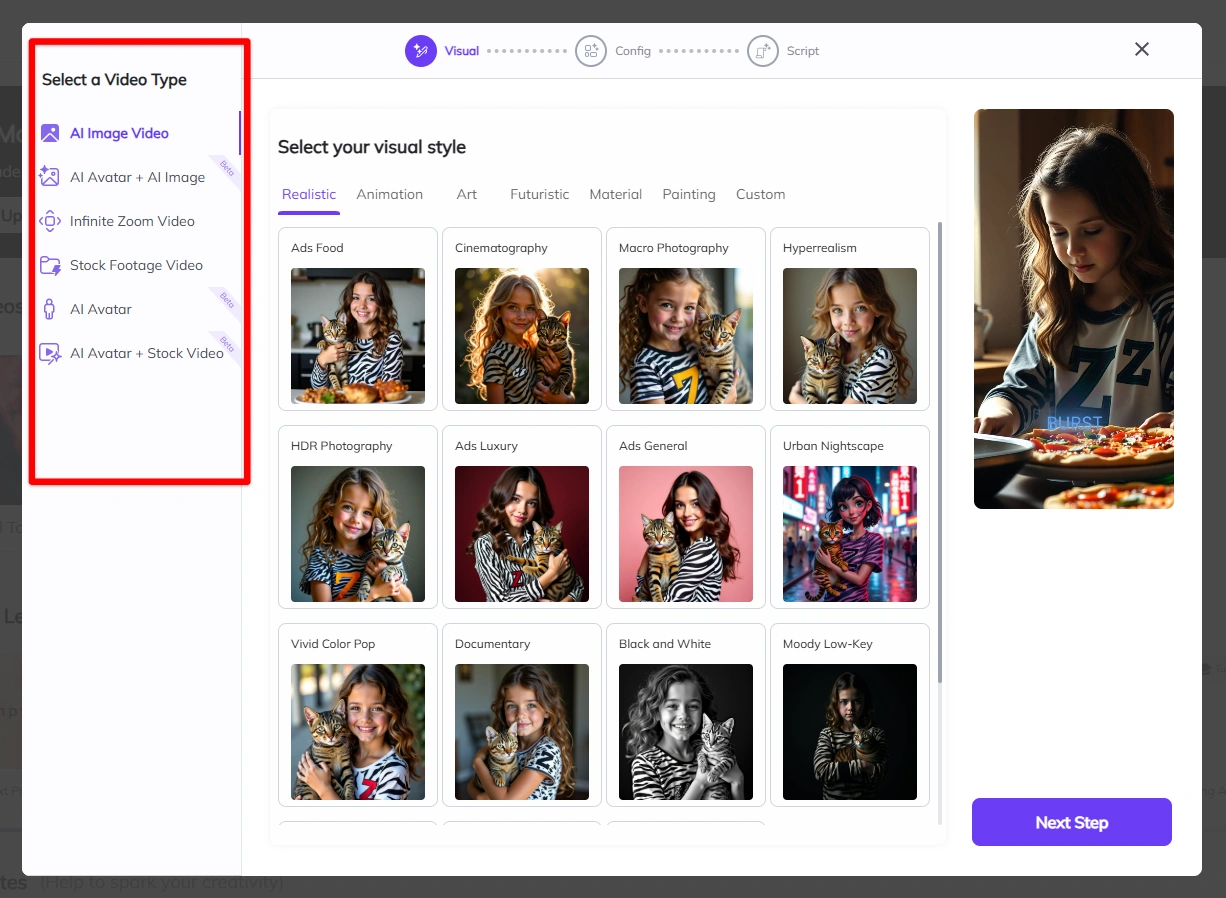This screenshot has height=898, width=1226.
Task: Select the Documentary style thumbnail
Action: tap(522, 732)
